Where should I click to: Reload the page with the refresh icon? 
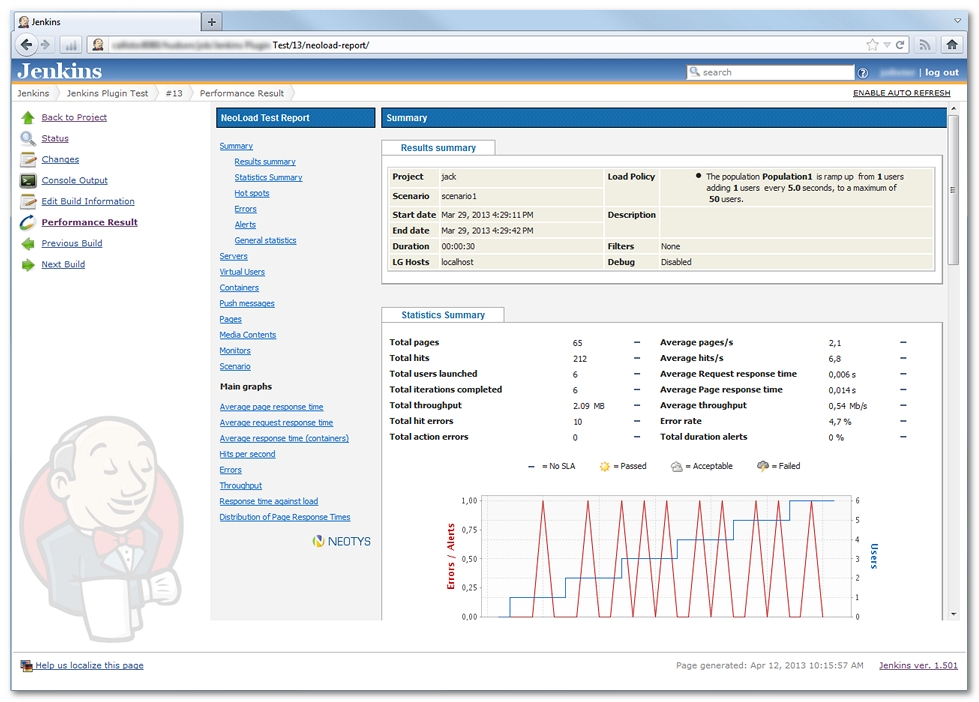coord(900,45)
